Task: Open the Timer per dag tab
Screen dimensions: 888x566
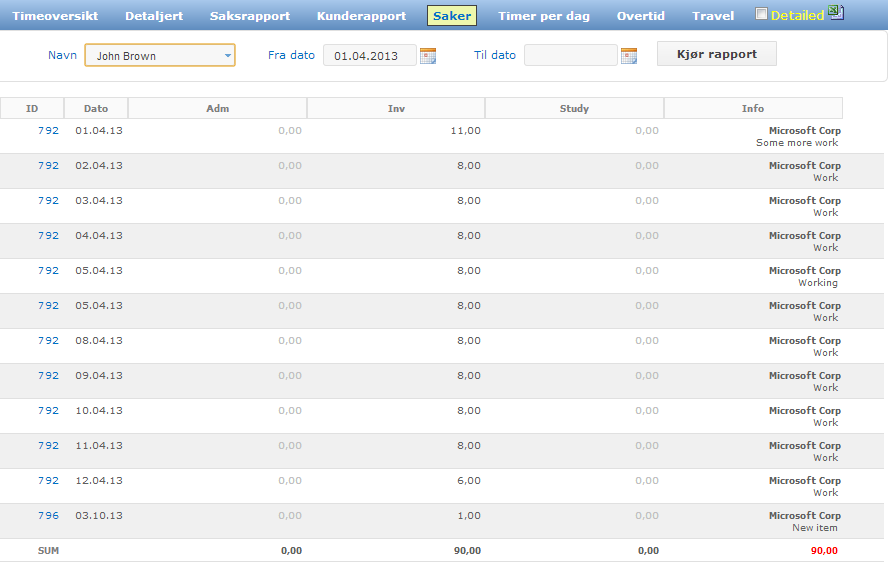Action: (544, 16)
